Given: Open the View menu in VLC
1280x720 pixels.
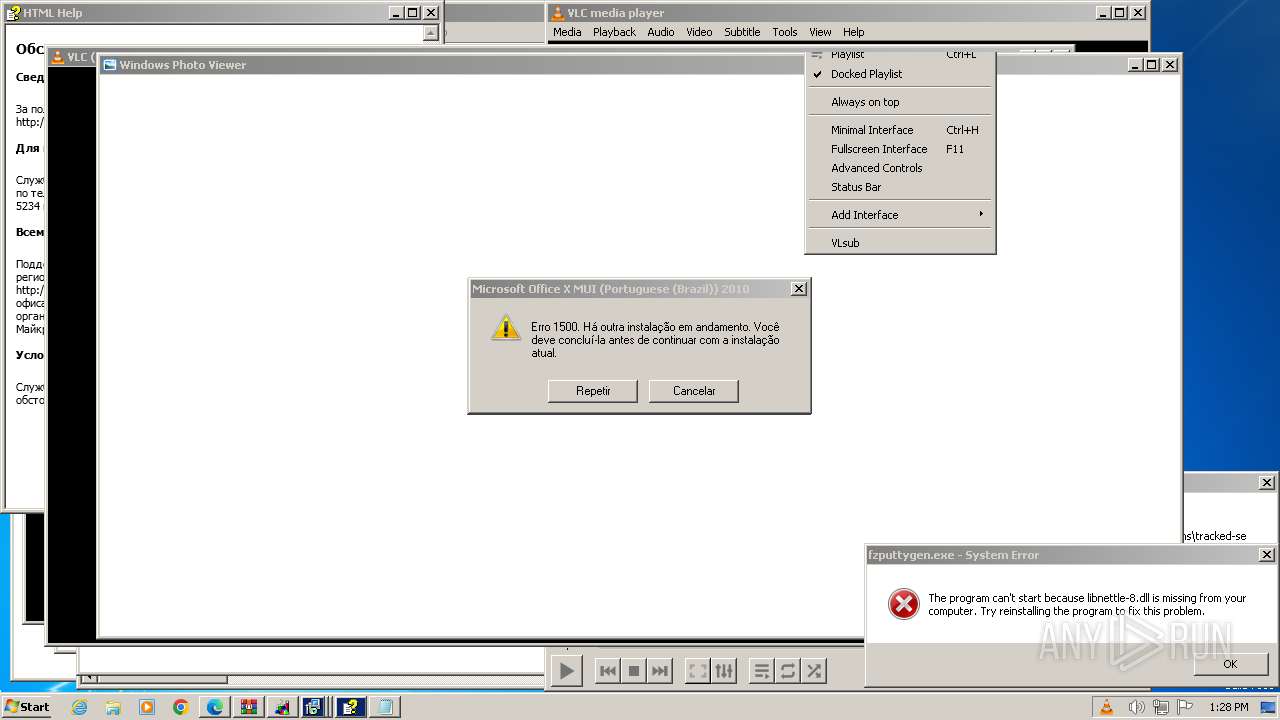Looking at the screenshot, I should (820, 32).
